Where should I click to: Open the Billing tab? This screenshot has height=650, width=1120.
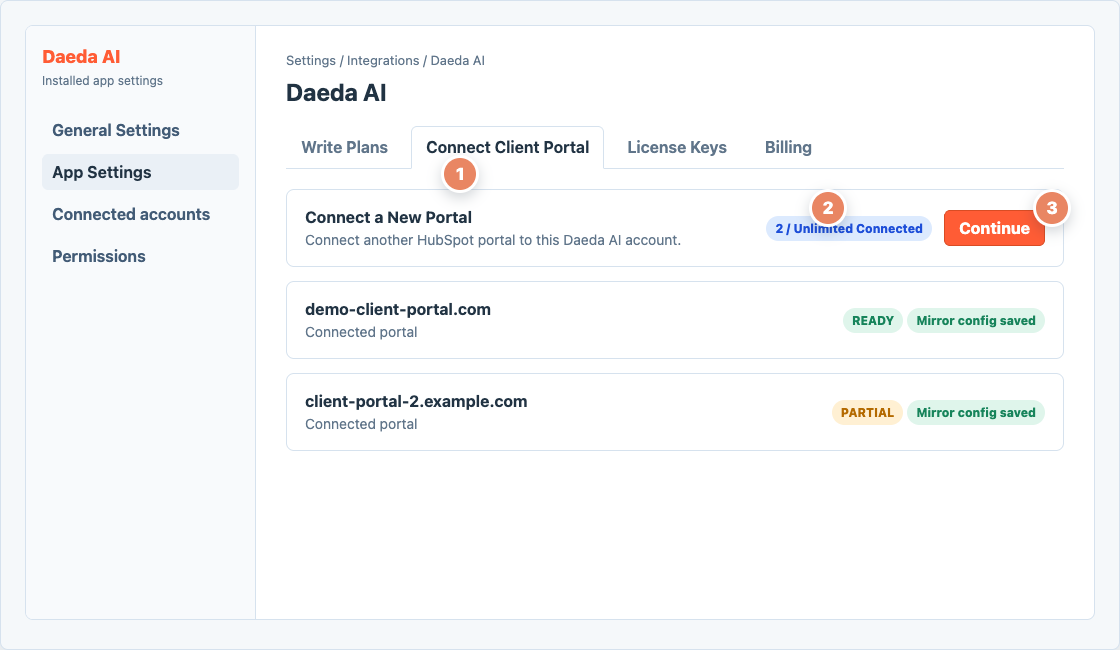coord(788,147)
